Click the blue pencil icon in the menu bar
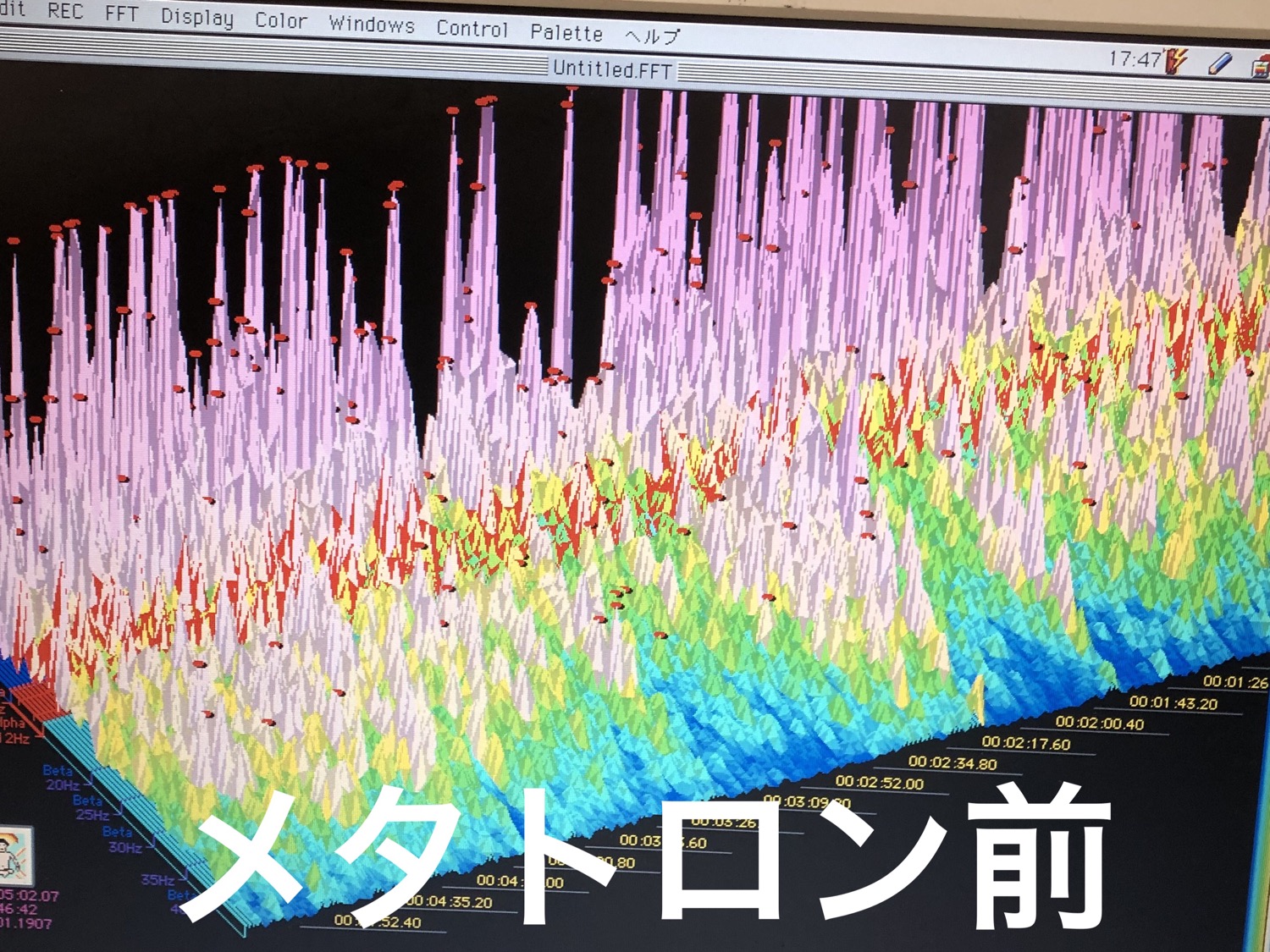 pyautogui.click(x=1220, y=63)
